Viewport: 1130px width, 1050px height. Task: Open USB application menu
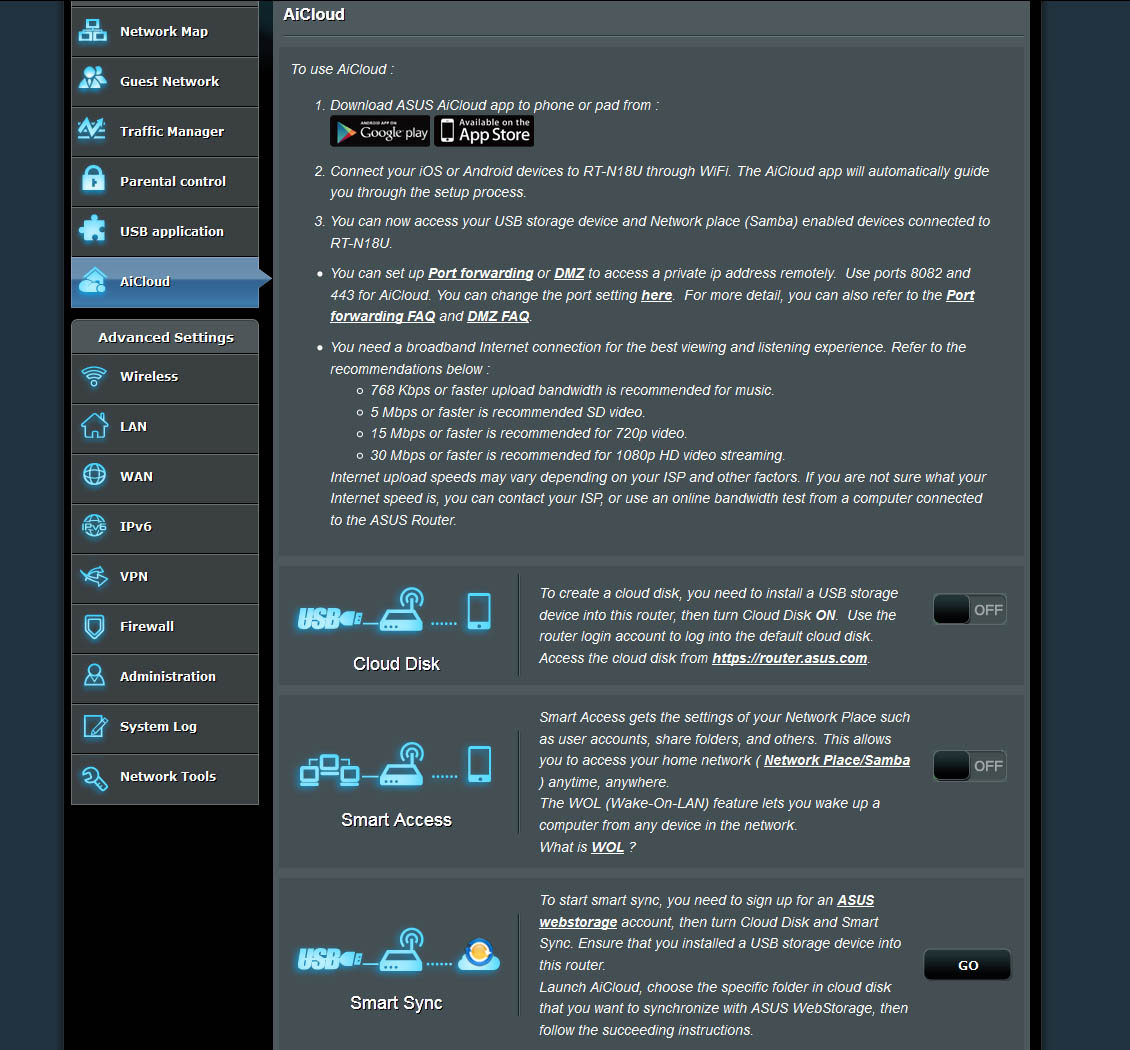point(165,231)
